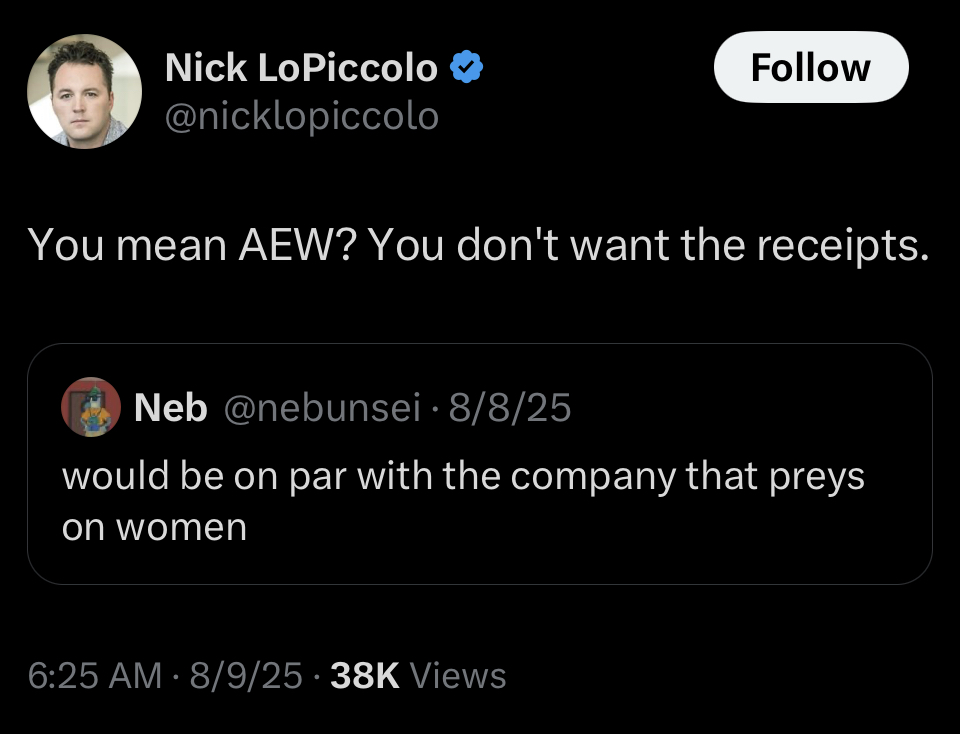The height and width of the screenshot is (734, 960).
Task: Tap the @nebunsei handle
Action: pos(324,407)
